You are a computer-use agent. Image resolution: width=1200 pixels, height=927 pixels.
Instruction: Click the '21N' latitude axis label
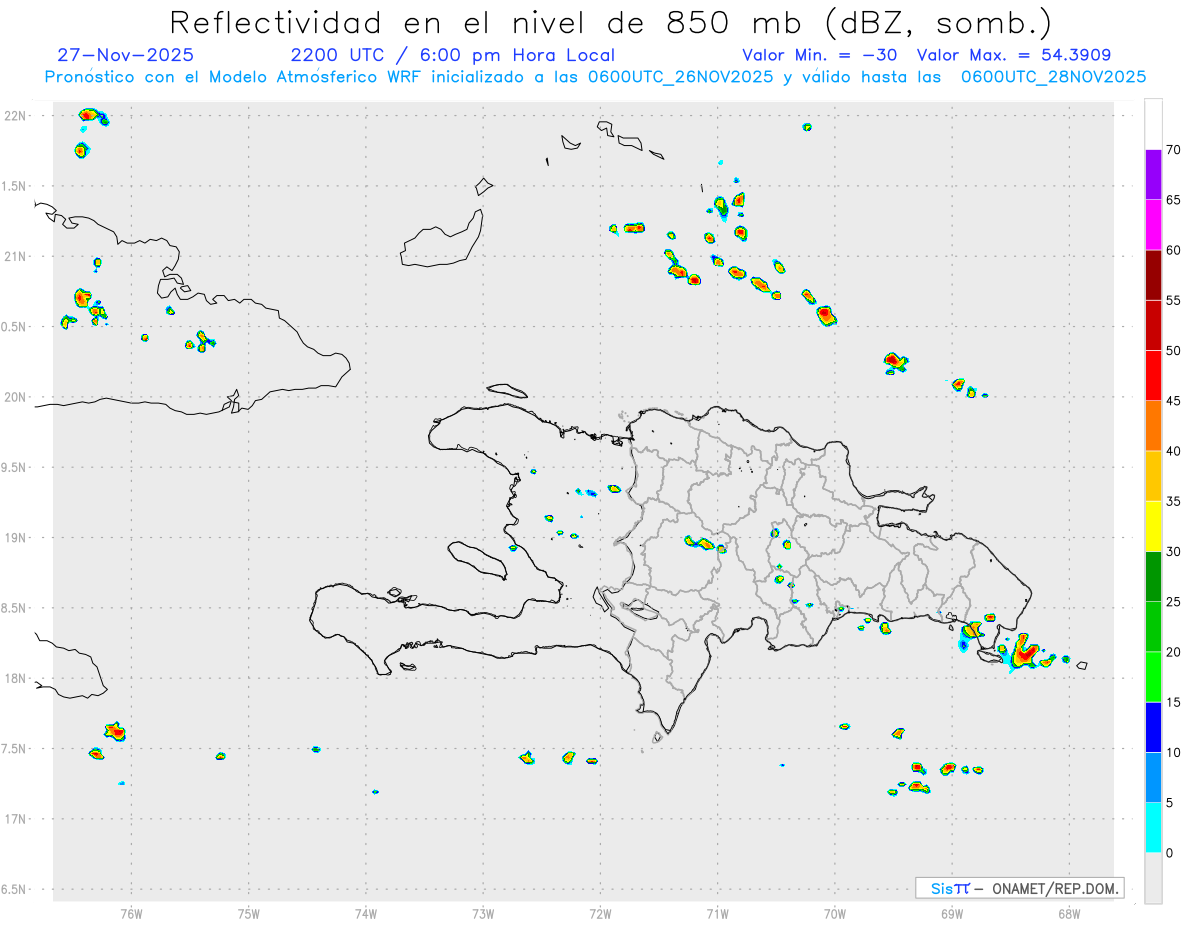tap(15, 257)
